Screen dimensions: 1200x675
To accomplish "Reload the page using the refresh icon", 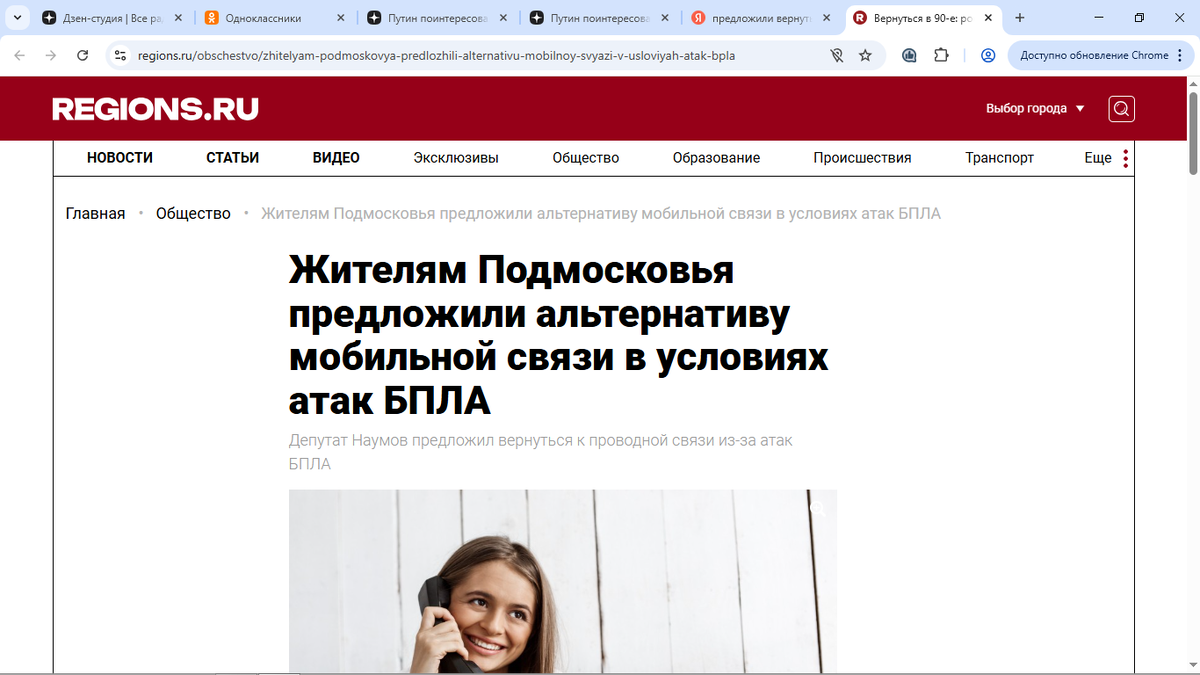I will tap(83, 56).
